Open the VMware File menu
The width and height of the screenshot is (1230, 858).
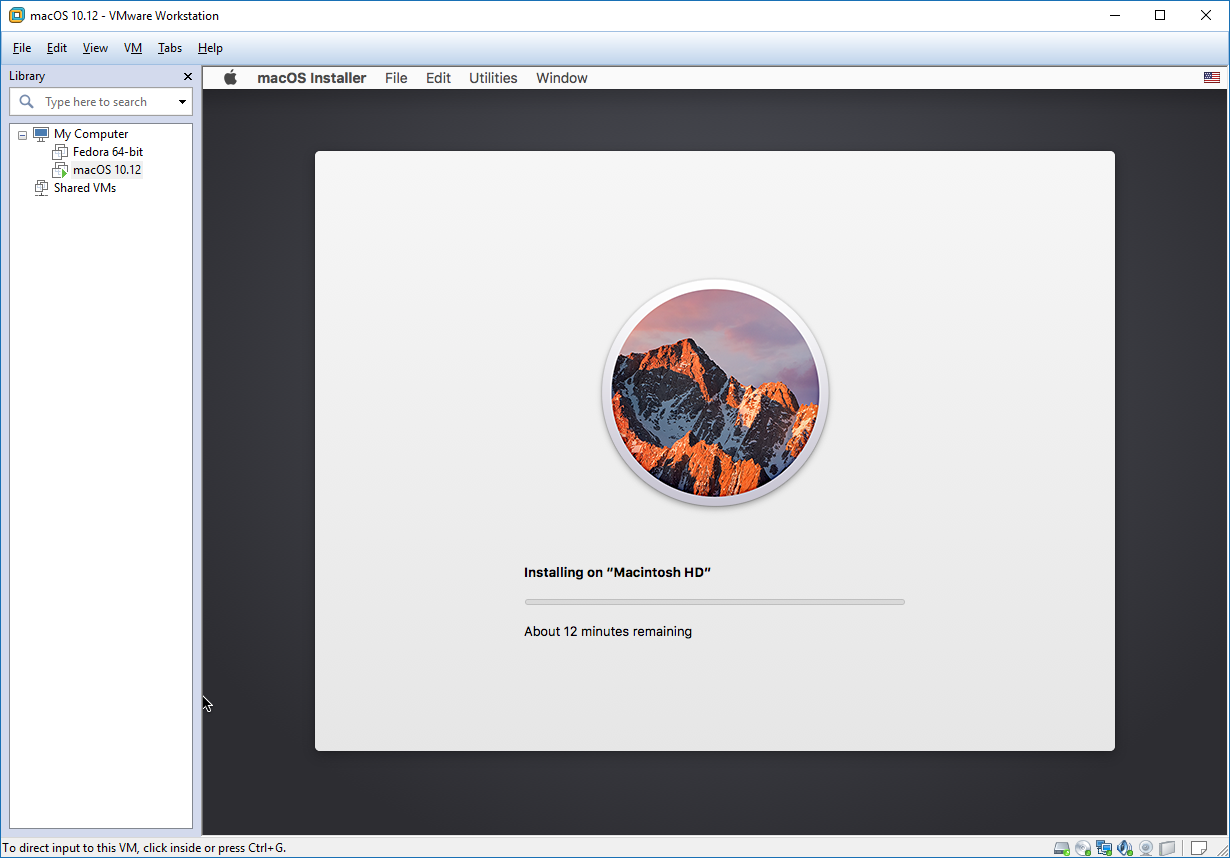[x=22, y=48]
